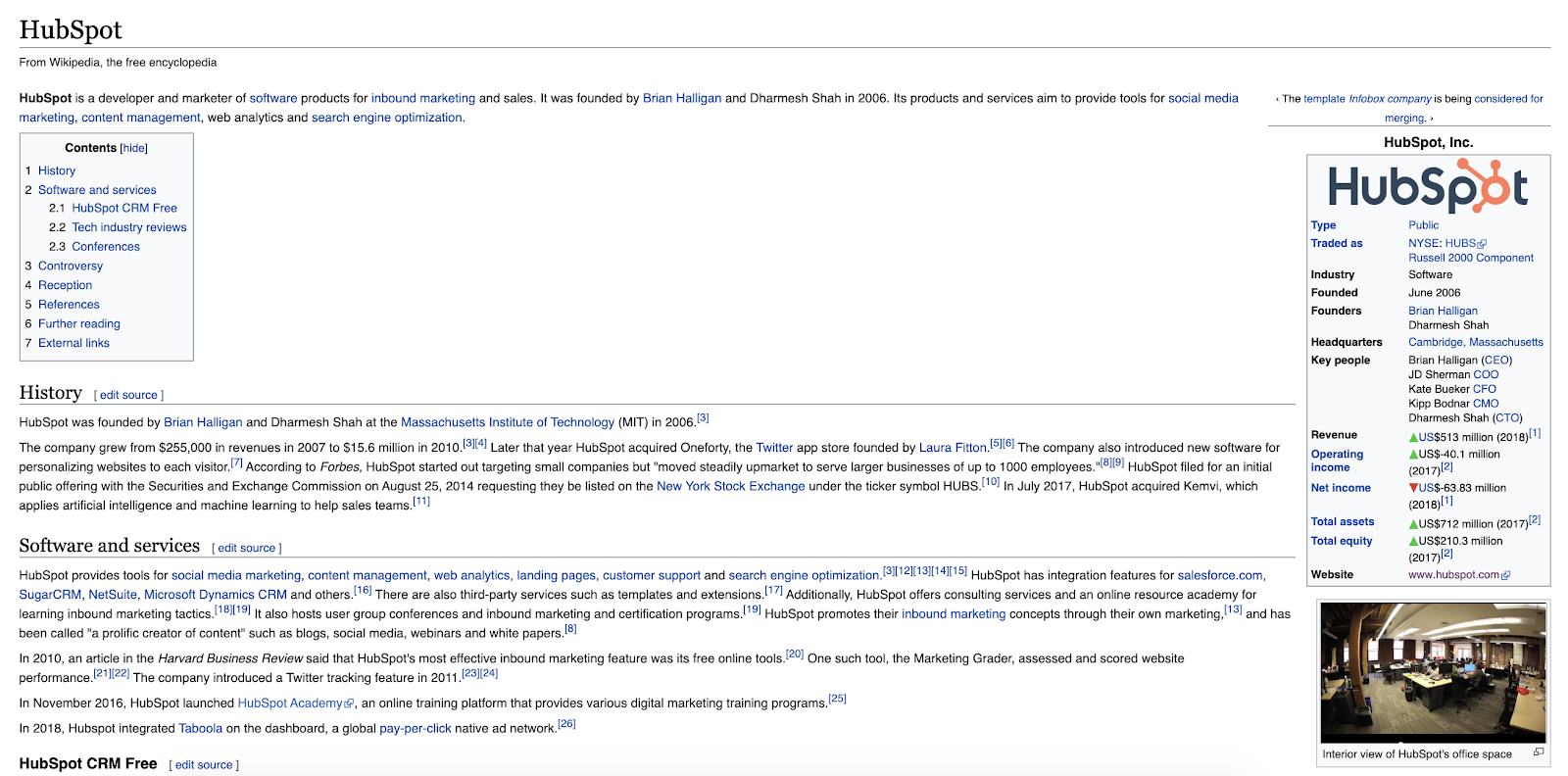
Task: Click external link icon next to HubSpot Academy
Action: 349,703
